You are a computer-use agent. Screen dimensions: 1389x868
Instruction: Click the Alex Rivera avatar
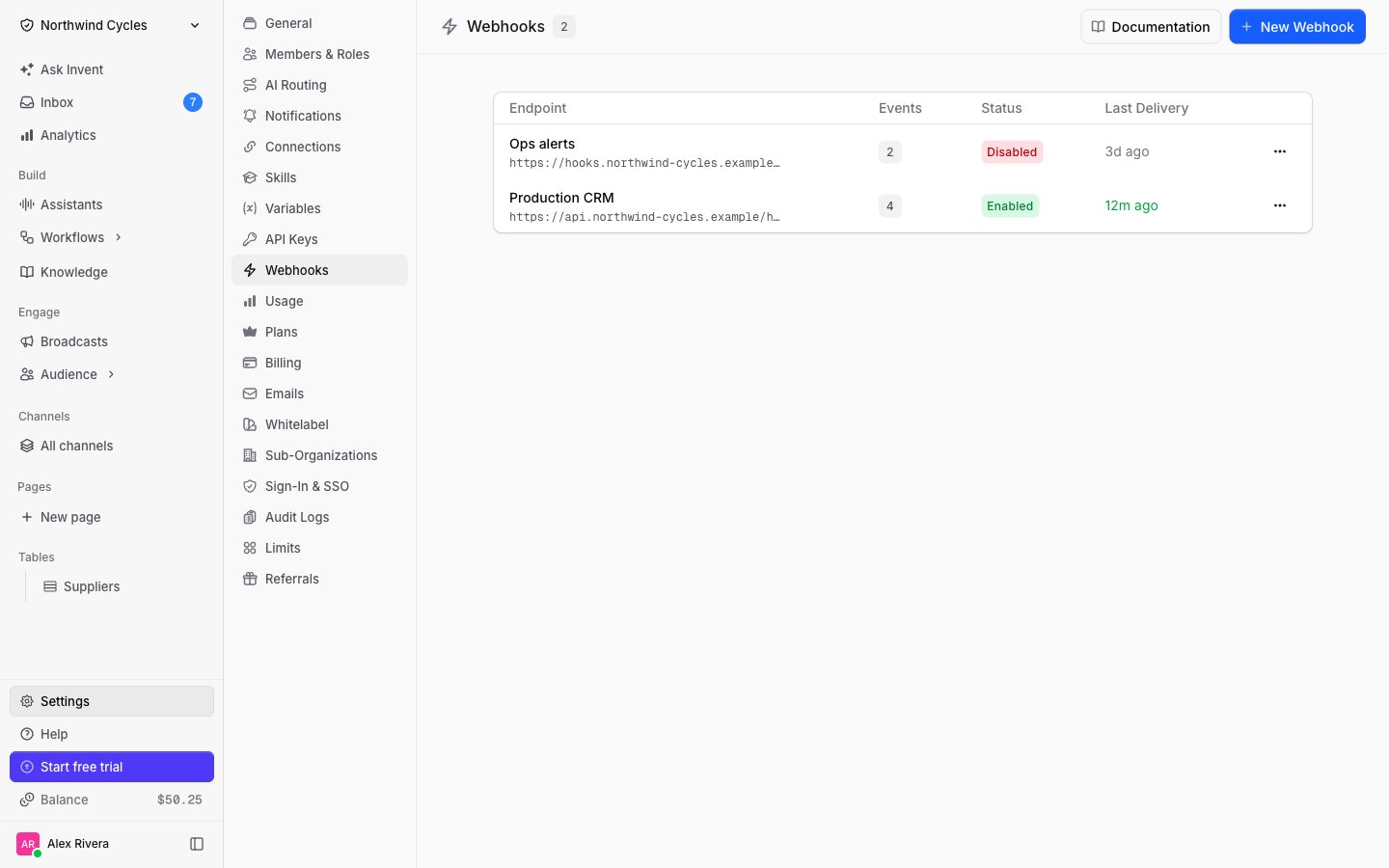28,844
